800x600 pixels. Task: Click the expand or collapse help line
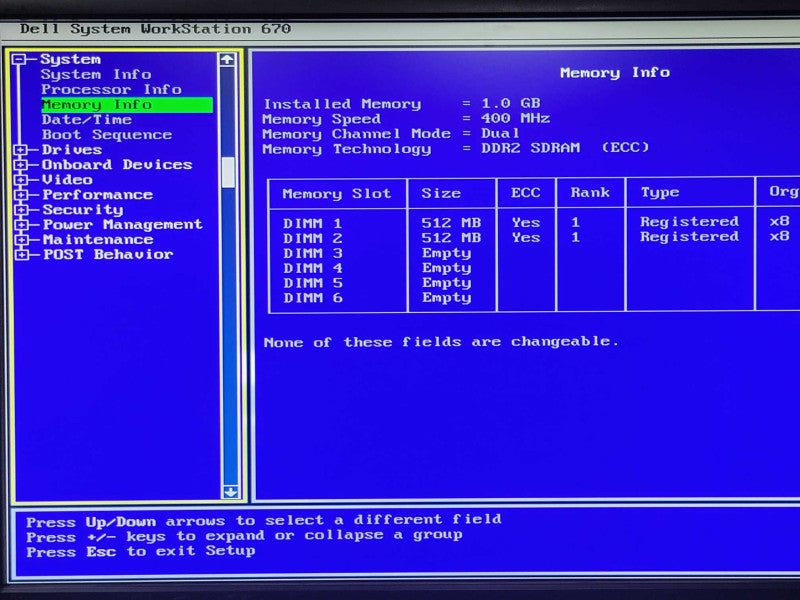[x=244, y=536]
